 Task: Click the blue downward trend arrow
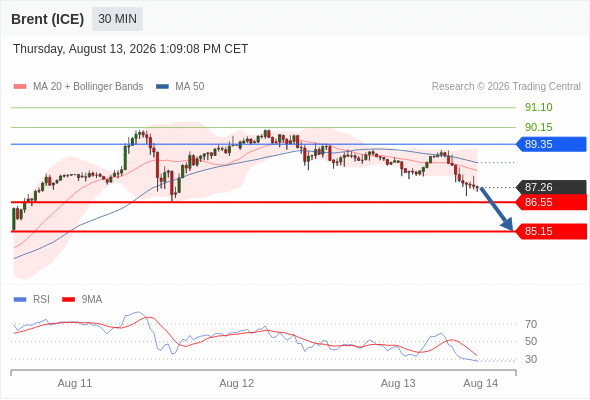[497, 209]
